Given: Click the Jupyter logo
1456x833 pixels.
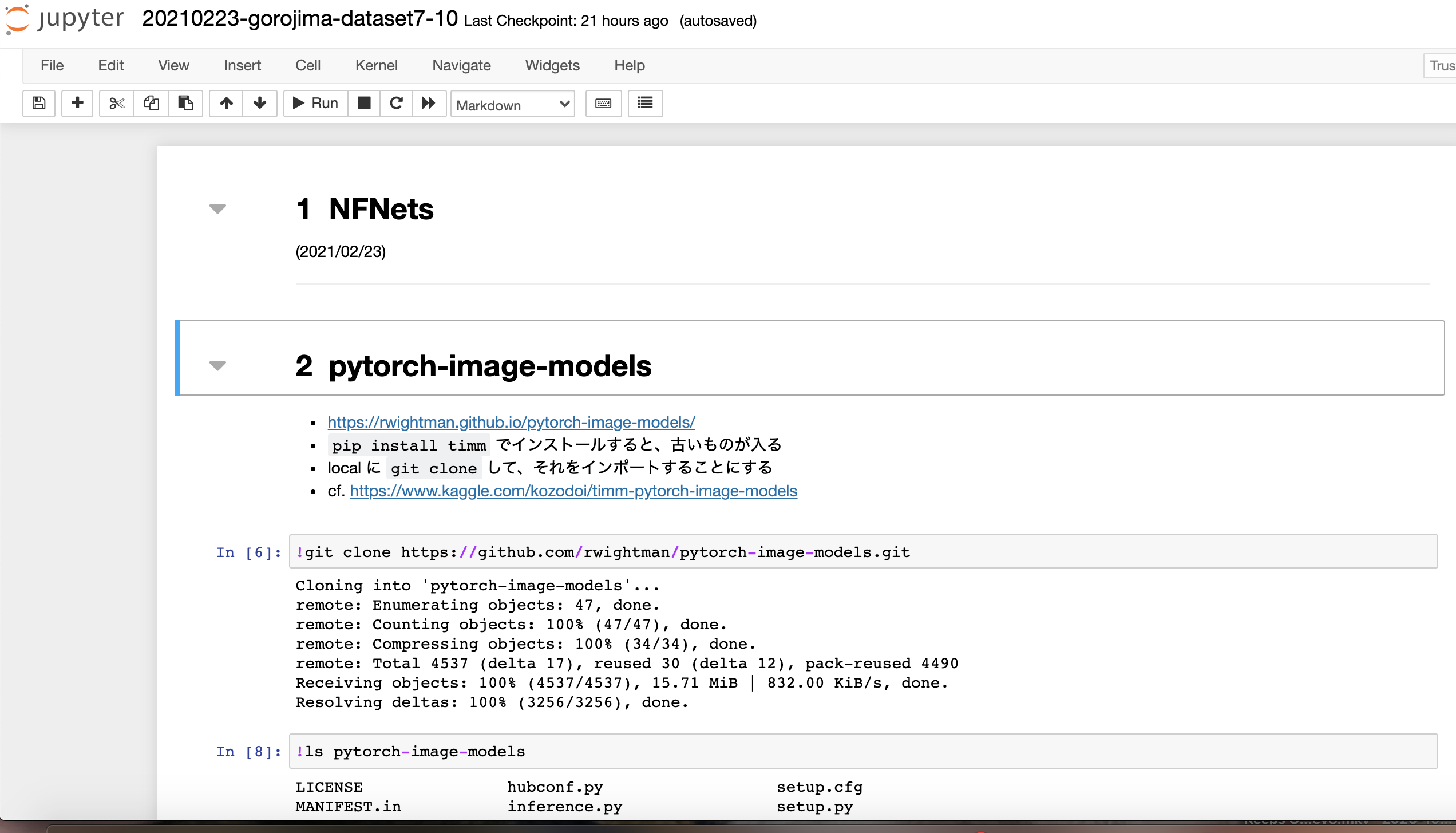Looking at the screenshot, I should [x=64, y=19].
